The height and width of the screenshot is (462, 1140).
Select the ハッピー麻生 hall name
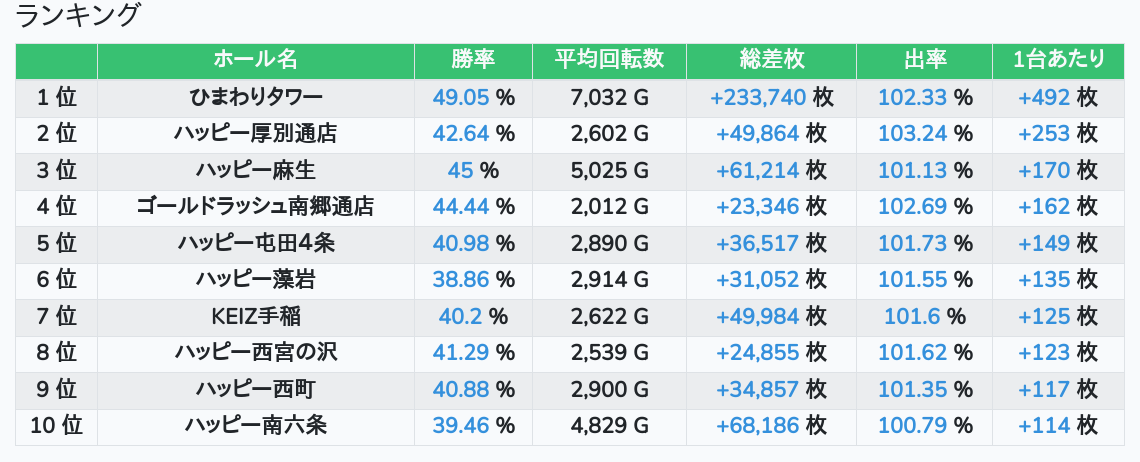click(x=255, y=171)
